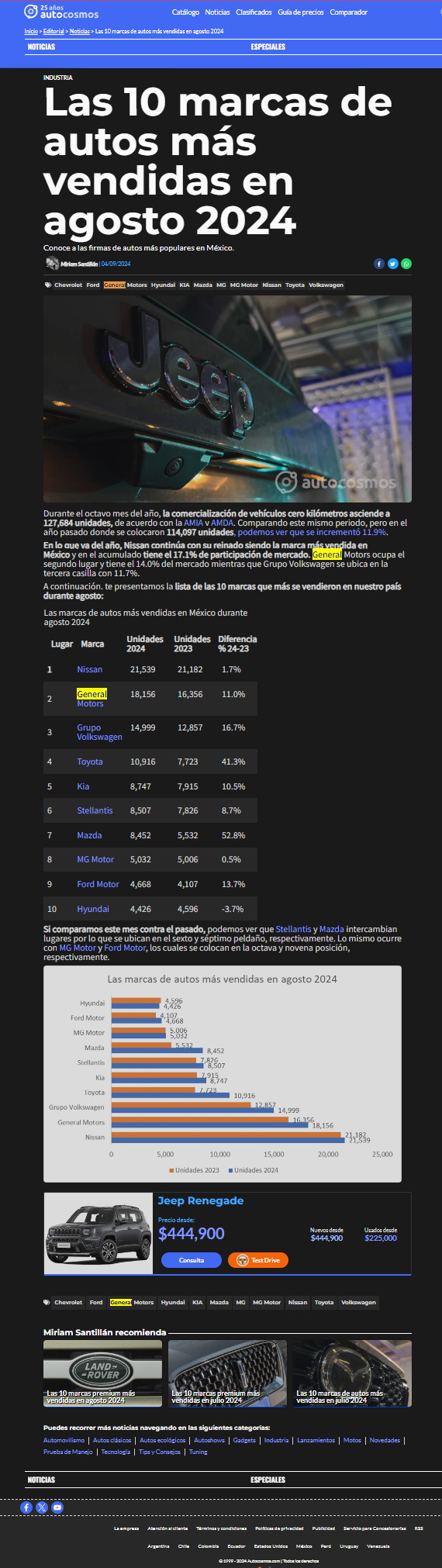Viewport: 442px width, 1568px height.
Task: Click the tag icon beside Chevrolet
Action: (x=47, y=285)
